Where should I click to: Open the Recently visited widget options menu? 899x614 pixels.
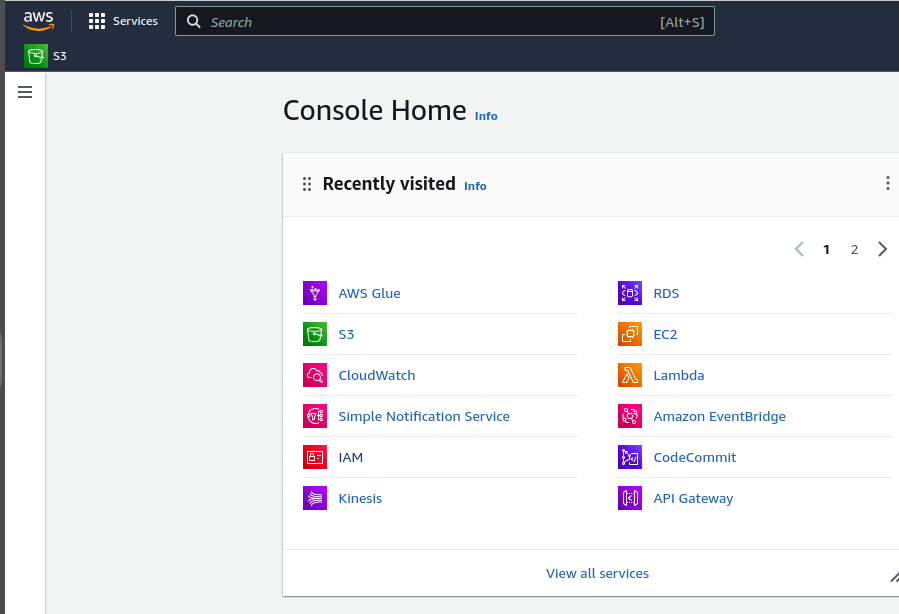pos(887,183)
